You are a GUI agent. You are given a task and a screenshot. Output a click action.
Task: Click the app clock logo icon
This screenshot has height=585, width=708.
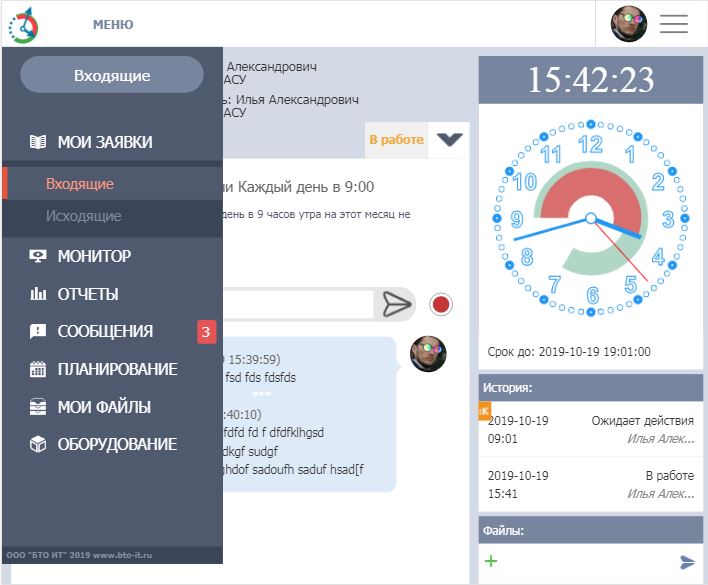click(23, 26)
